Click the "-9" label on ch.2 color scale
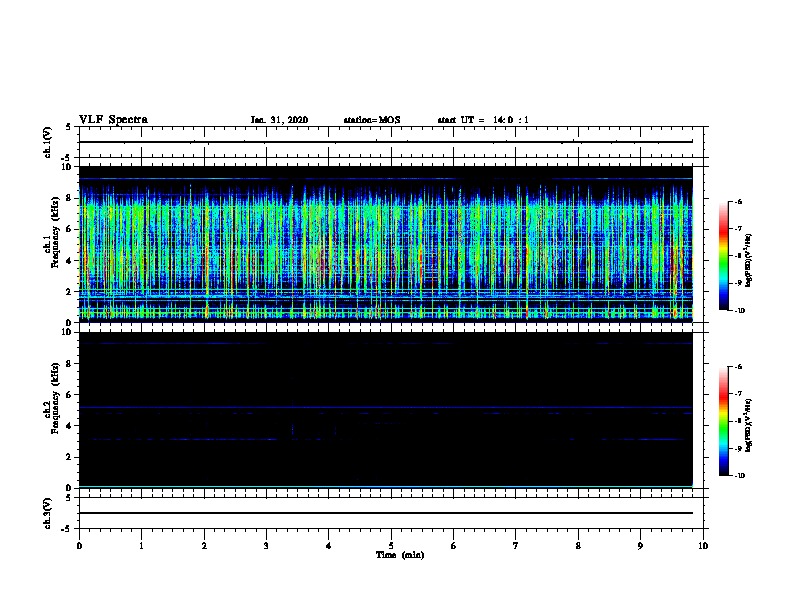Viewport: 792px width, 612px height. [738, 448]
